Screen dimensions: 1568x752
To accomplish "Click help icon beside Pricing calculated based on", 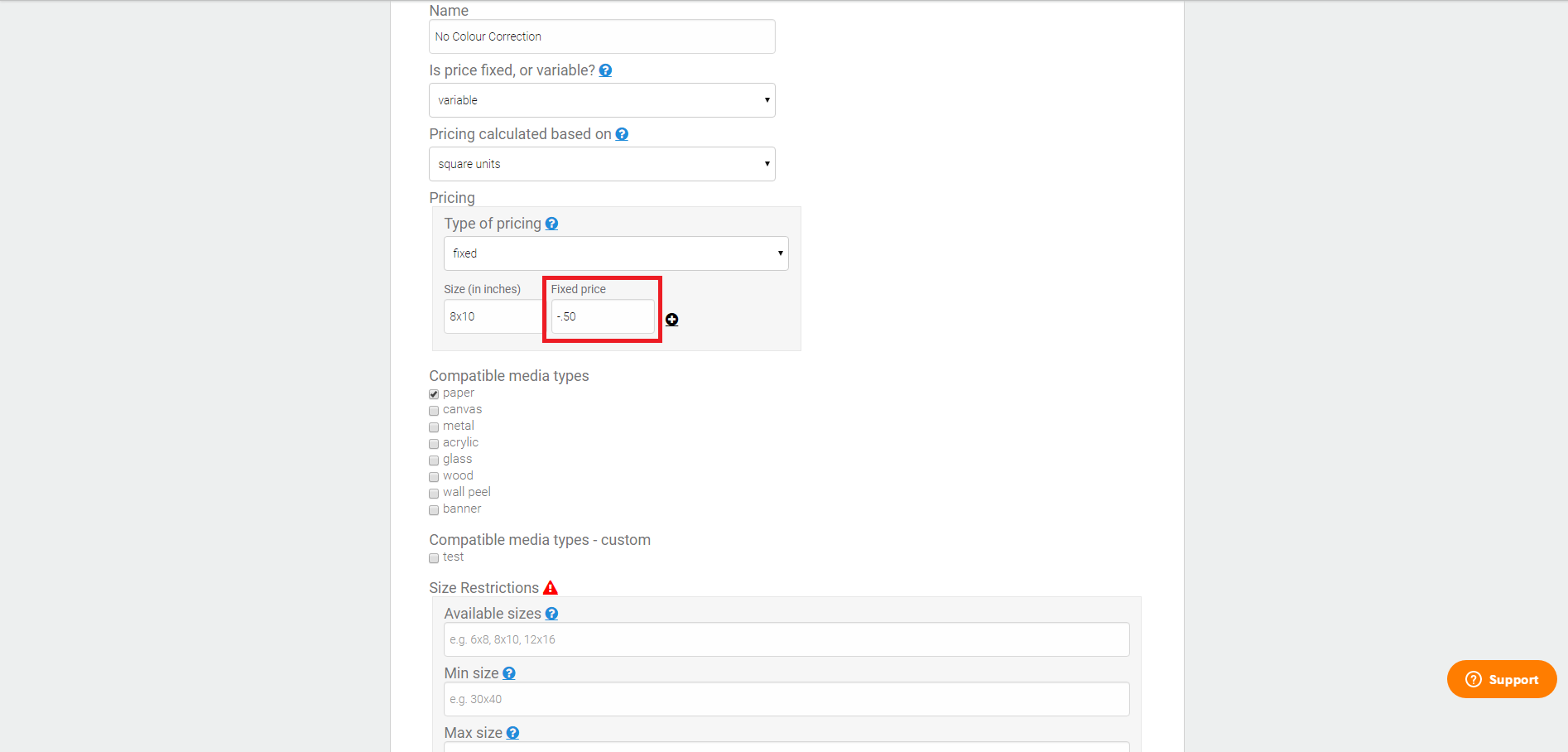I will click(x=622, y=134).
